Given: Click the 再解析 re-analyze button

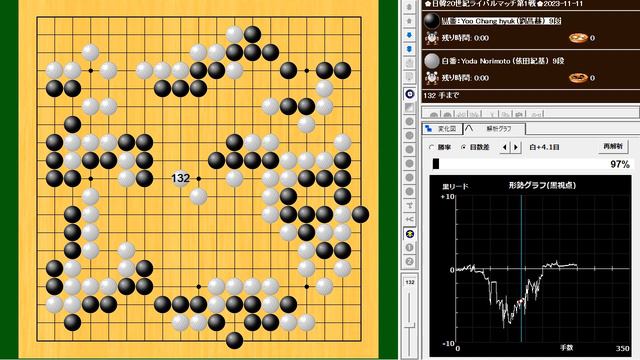Looking at the screenshot, I should [x=613, y=147].
